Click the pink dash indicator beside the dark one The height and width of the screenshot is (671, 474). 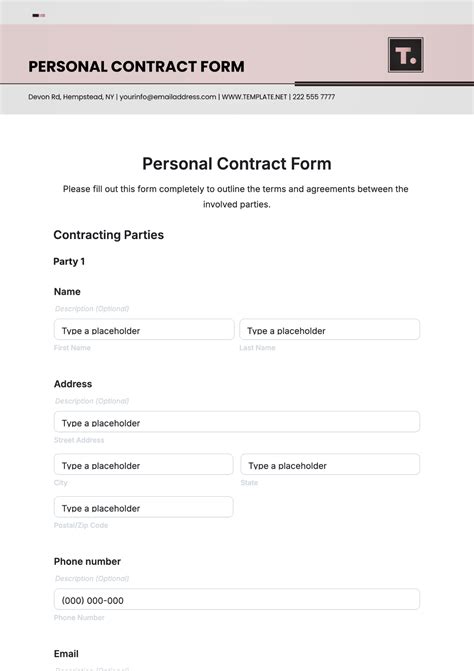(42, 15)
